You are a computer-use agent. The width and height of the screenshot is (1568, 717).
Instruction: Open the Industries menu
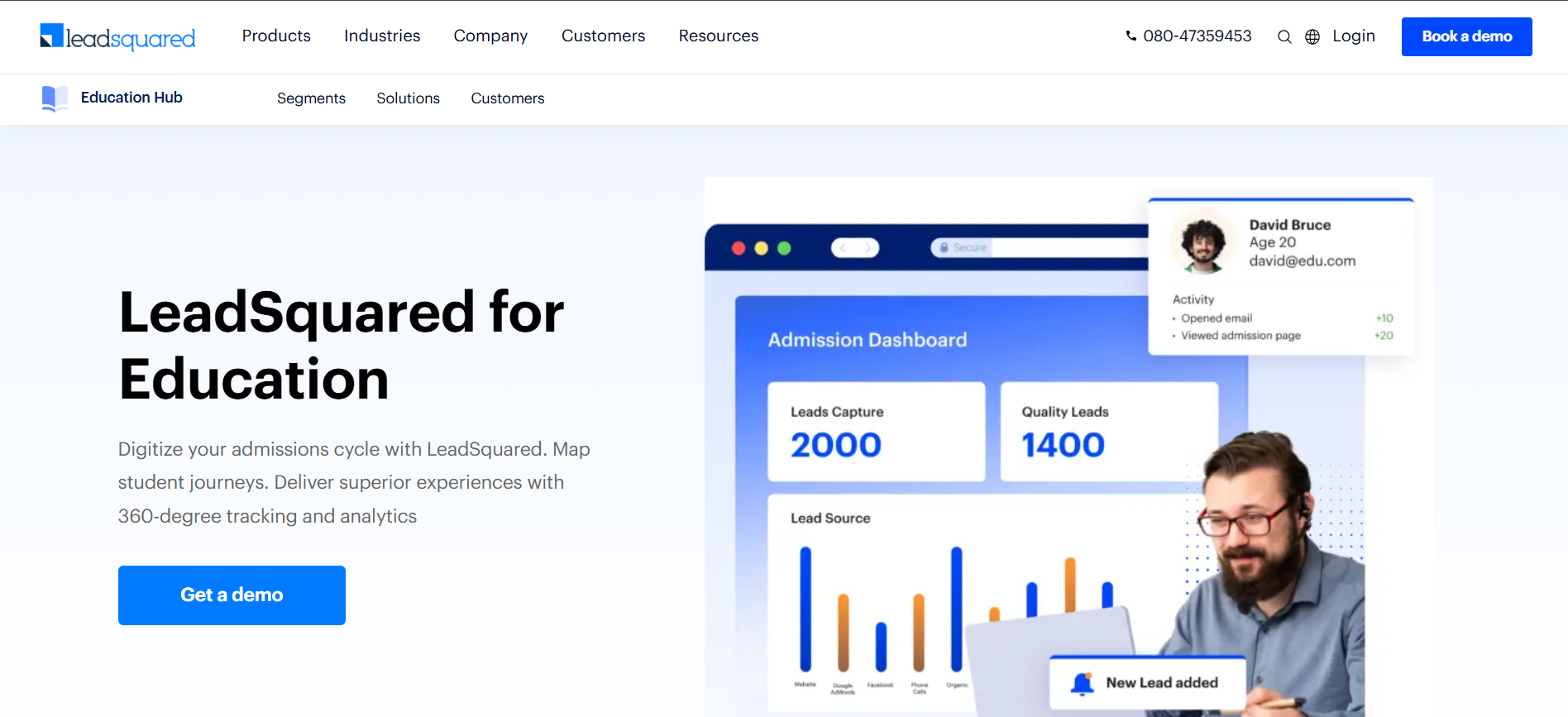(x=382, y=36)
